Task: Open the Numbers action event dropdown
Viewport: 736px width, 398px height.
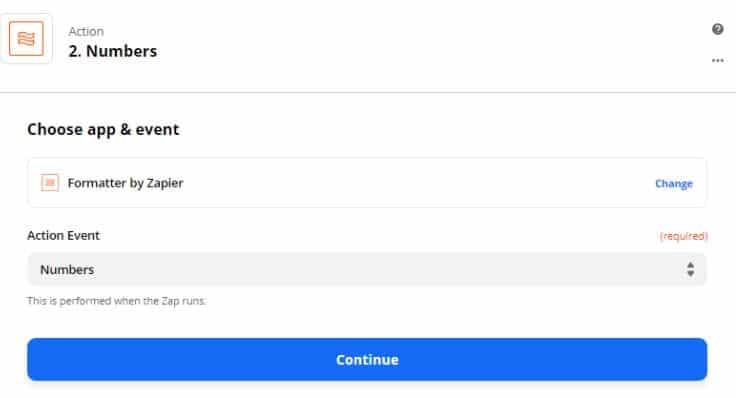Action: (367, 269)
